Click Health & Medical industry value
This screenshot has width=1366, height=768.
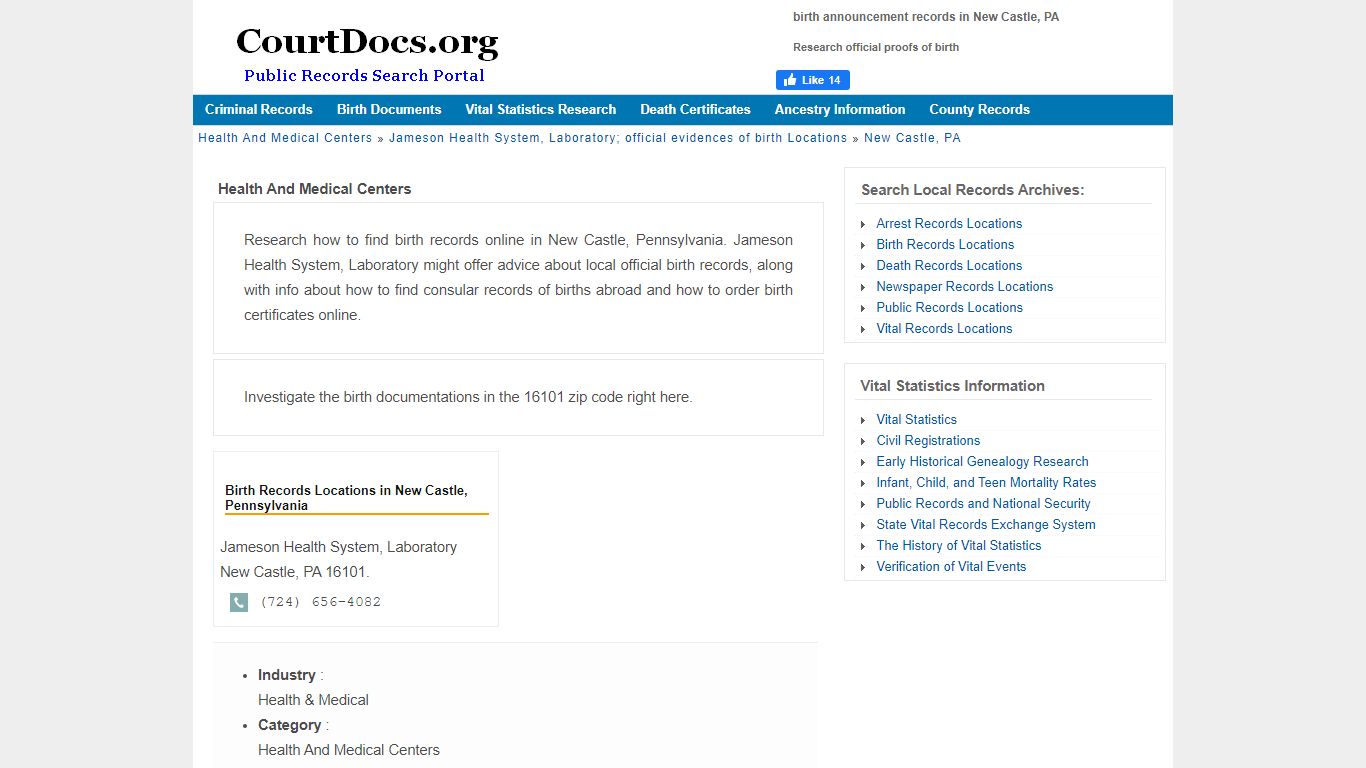pos(313,700)
